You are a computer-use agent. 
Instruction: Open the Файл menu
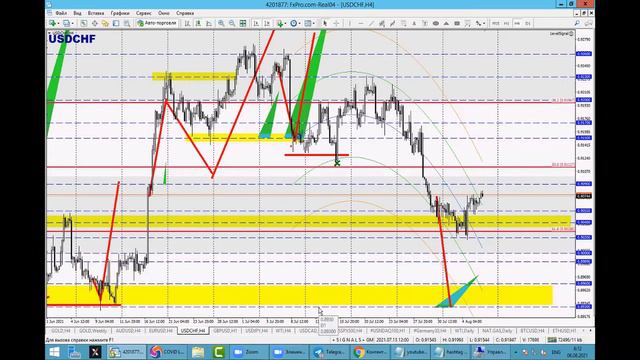[61, 13]
